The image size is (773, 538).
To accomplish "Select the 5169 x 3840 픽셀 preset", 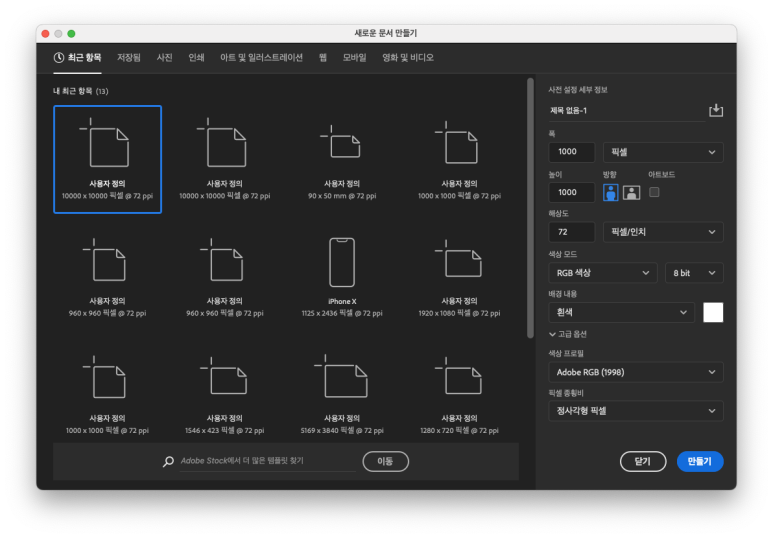I will pyautogui.click(x=342, y=395).
